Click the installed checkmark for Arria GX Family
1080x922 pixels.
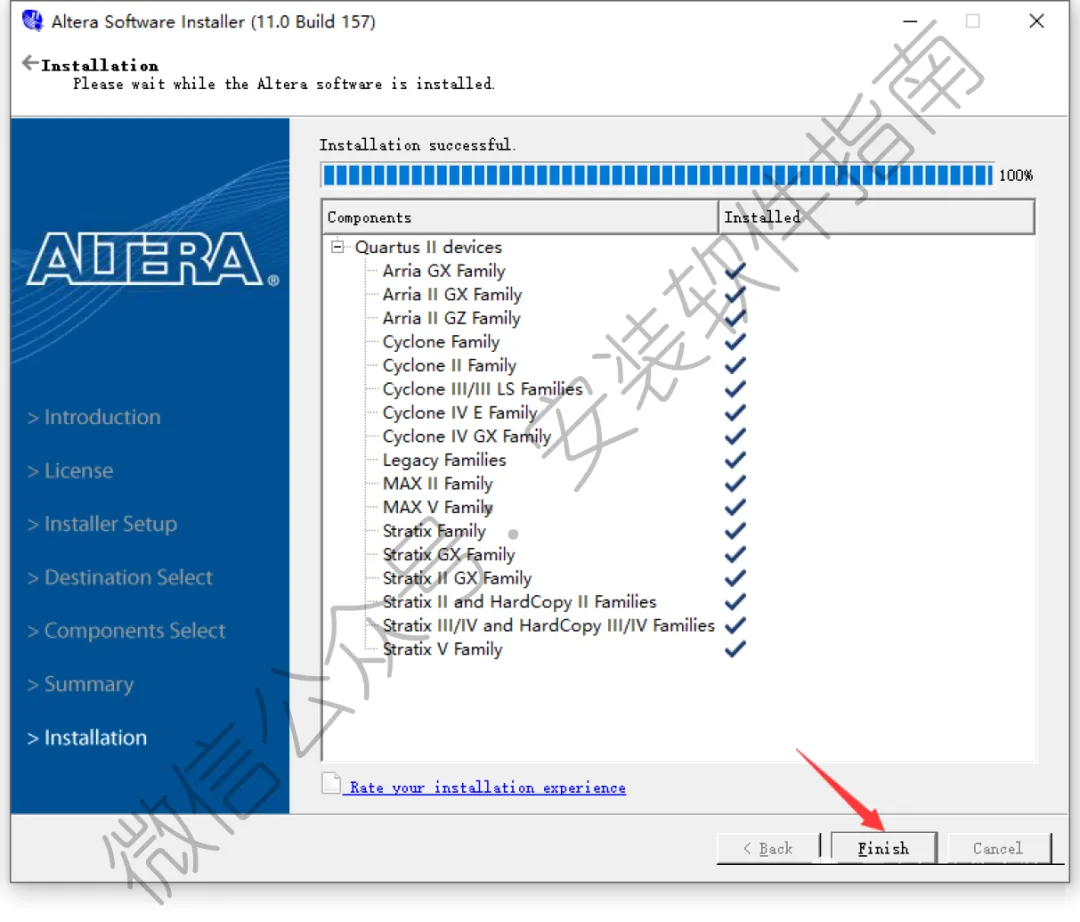coord(736,271)
